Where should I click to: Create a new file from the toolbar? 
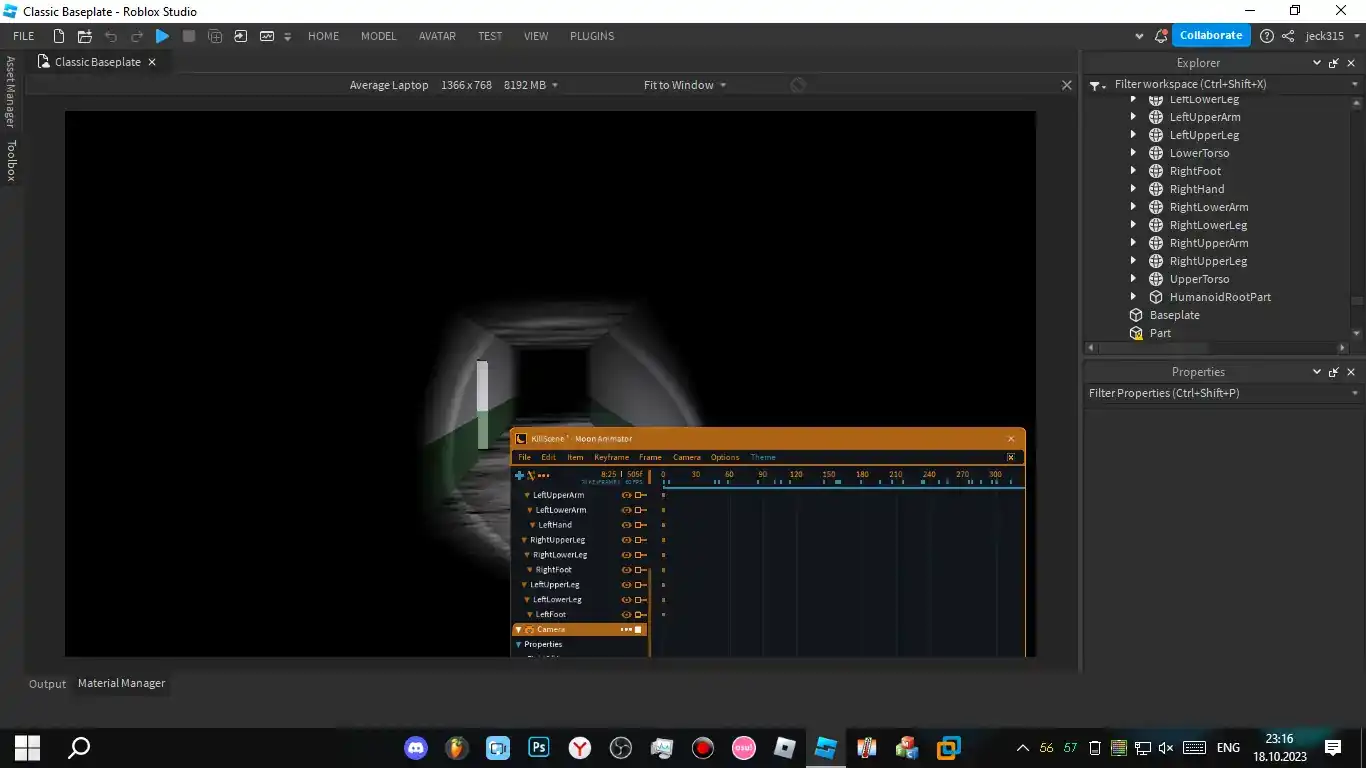(x=59, y=36)
